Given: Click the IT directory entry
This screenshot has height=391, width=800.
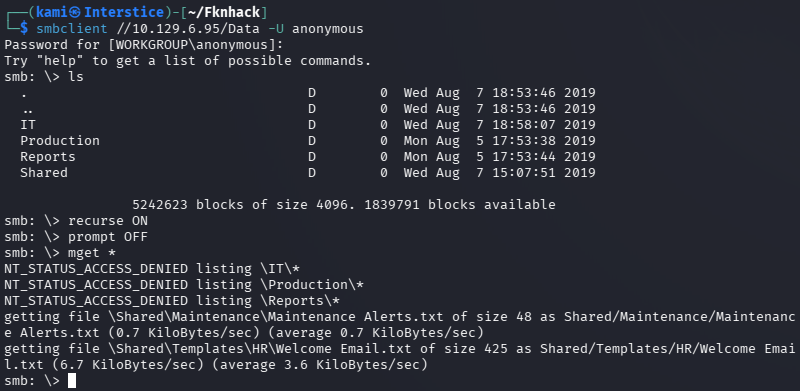Looking at the screenshot, I should point(28,125).
